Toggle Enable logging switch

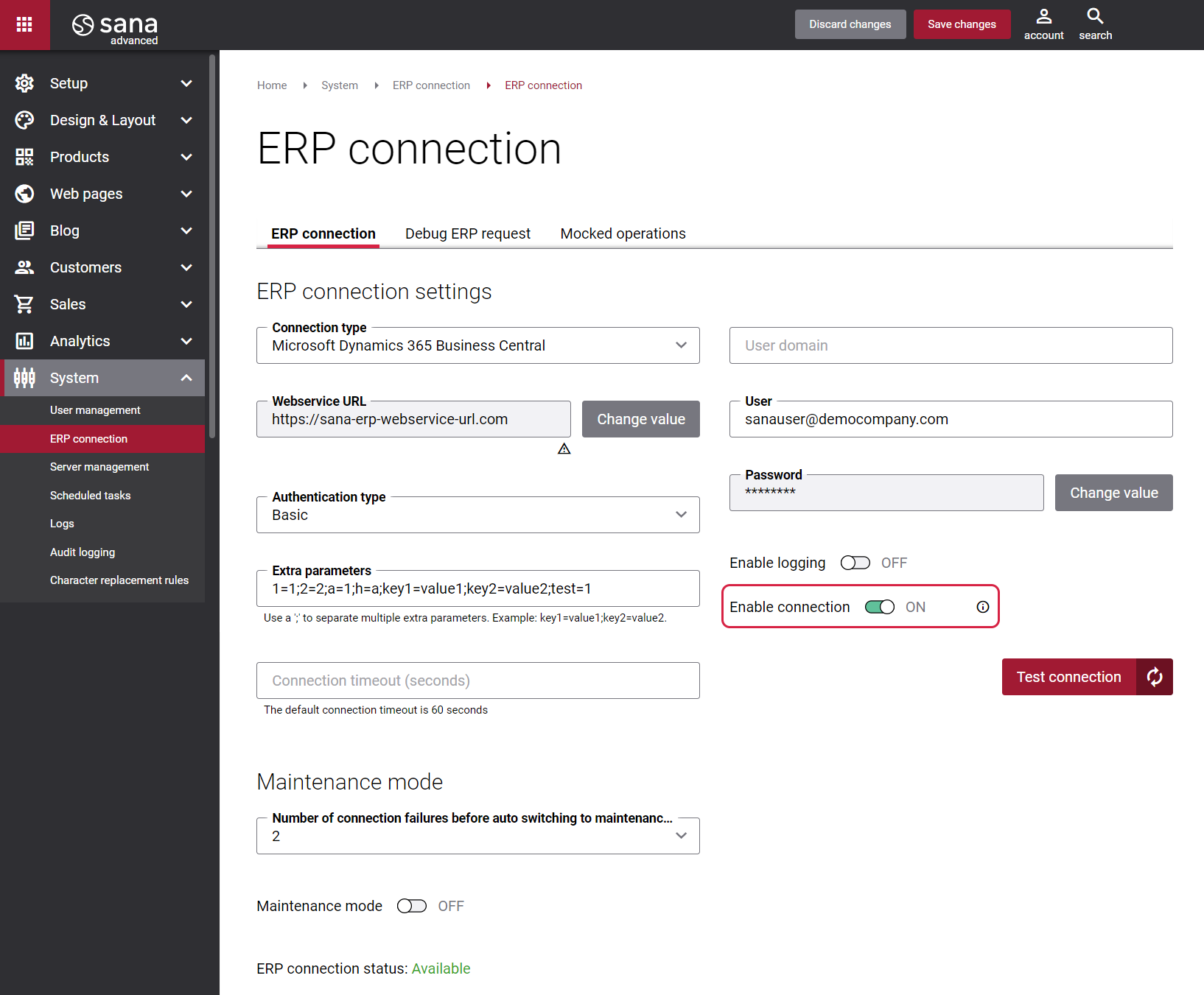click(855, 563)
